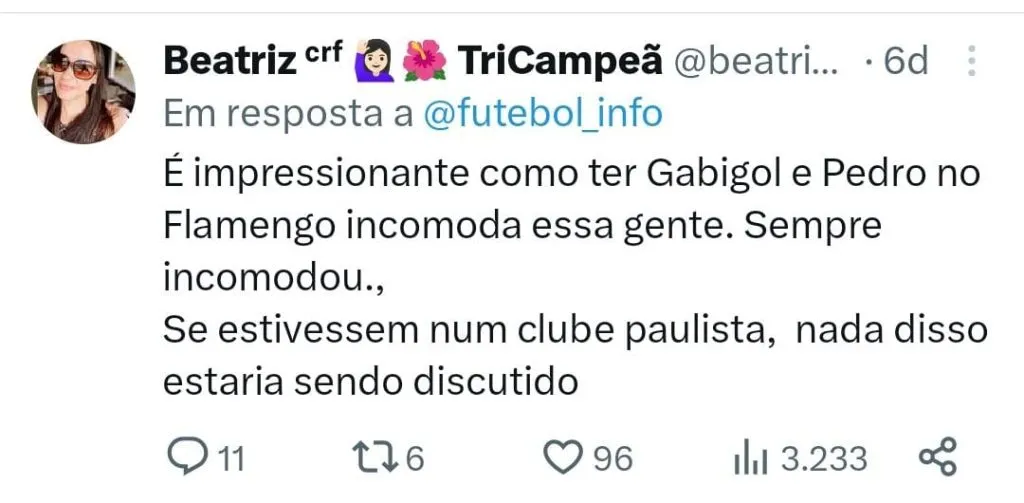Click the @beatri... username handle
1024x503 pixels.
[x=755, y=62]
